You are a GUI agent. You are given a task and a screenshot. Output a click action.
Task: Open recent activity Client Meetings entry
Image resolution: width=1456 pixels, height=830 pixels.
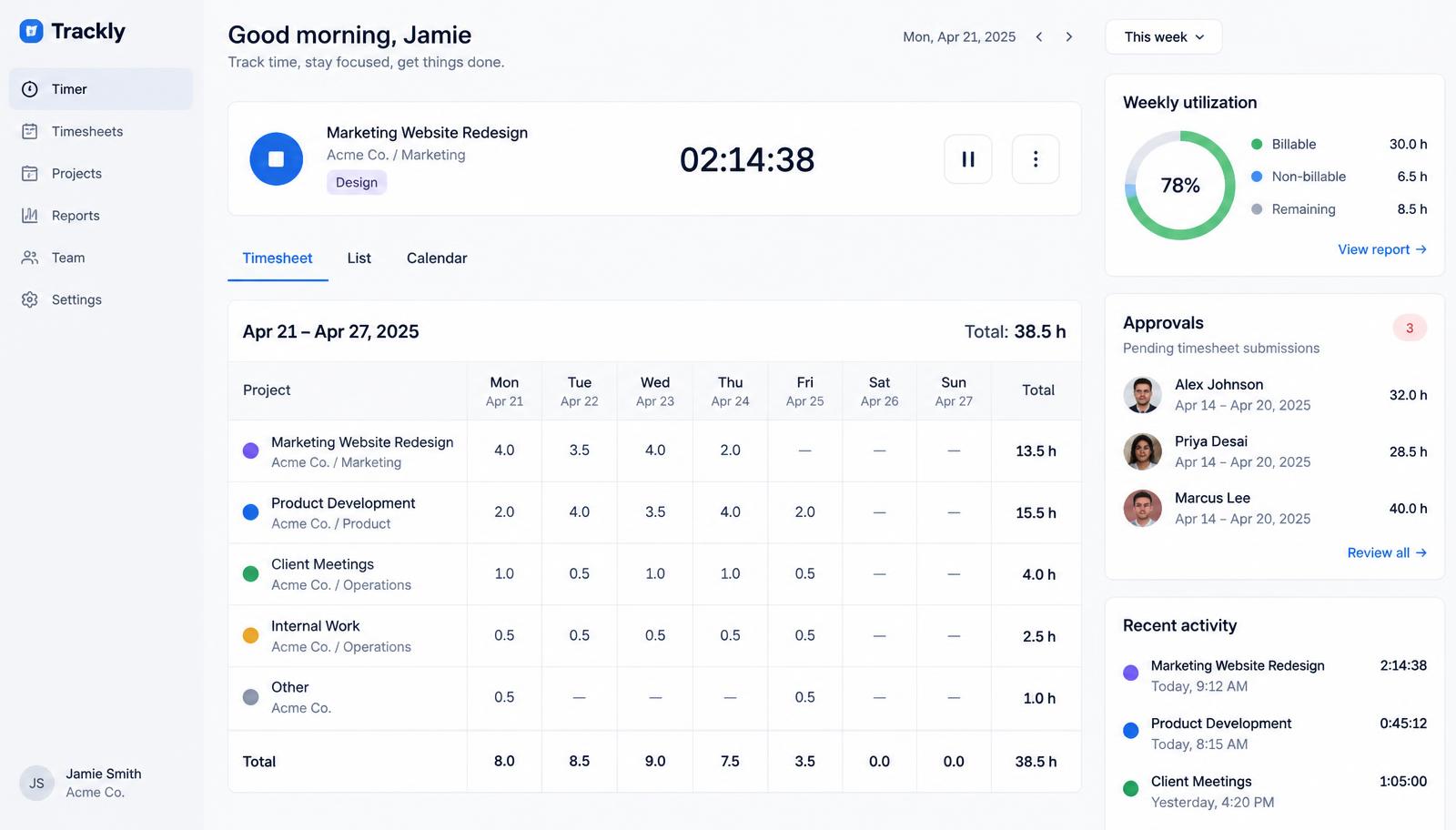1275,791
